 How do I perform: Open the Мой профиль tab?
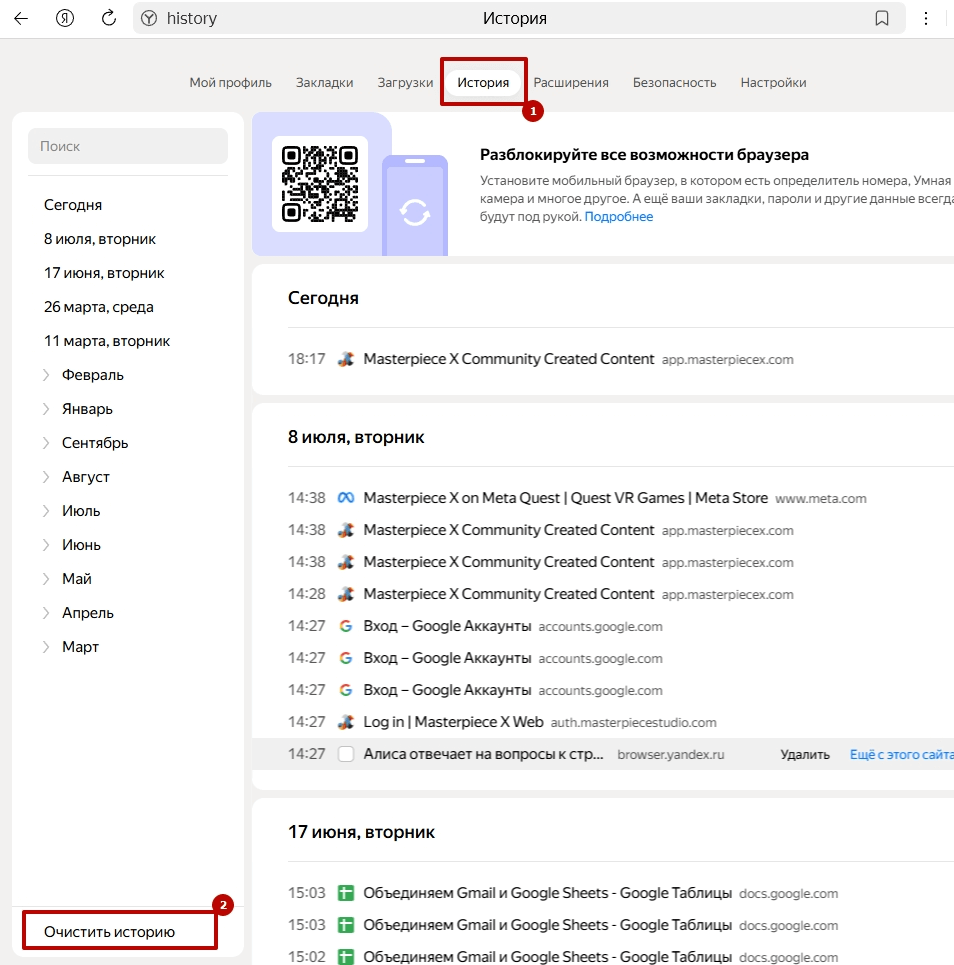pyautogui.click(x=230, y=82)
